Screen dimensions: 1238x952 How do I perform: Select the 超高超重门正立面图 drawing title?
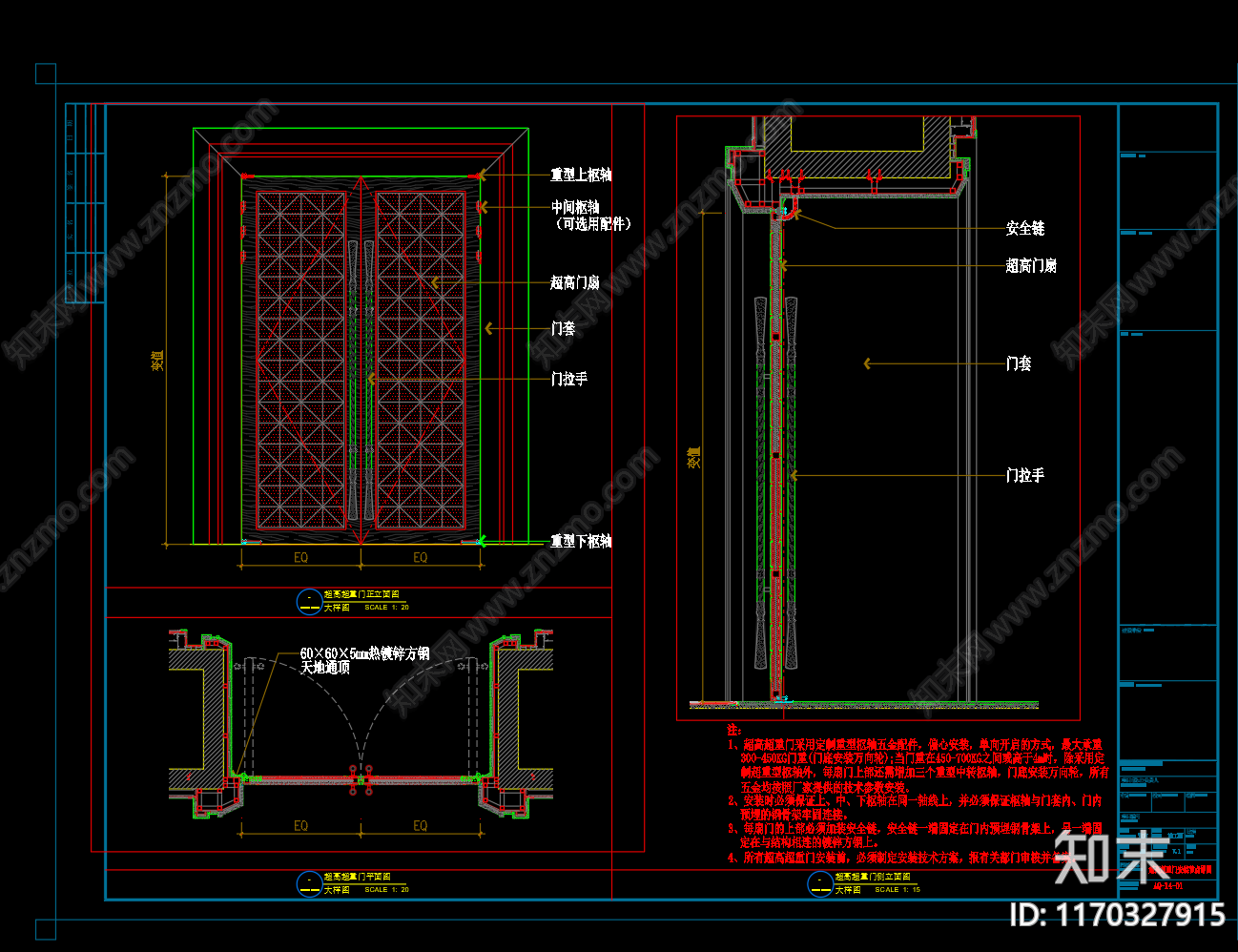(x=361, y=594)
